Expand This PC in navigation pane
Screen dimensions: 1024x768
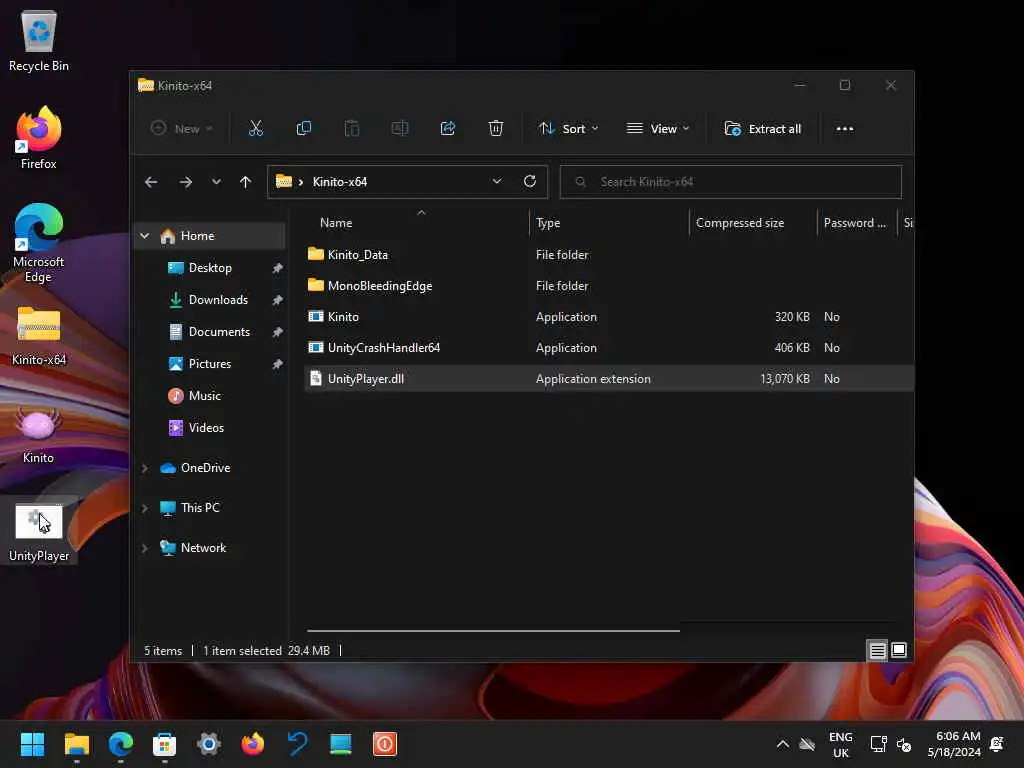pyautogui.click(x=144, y=508)
